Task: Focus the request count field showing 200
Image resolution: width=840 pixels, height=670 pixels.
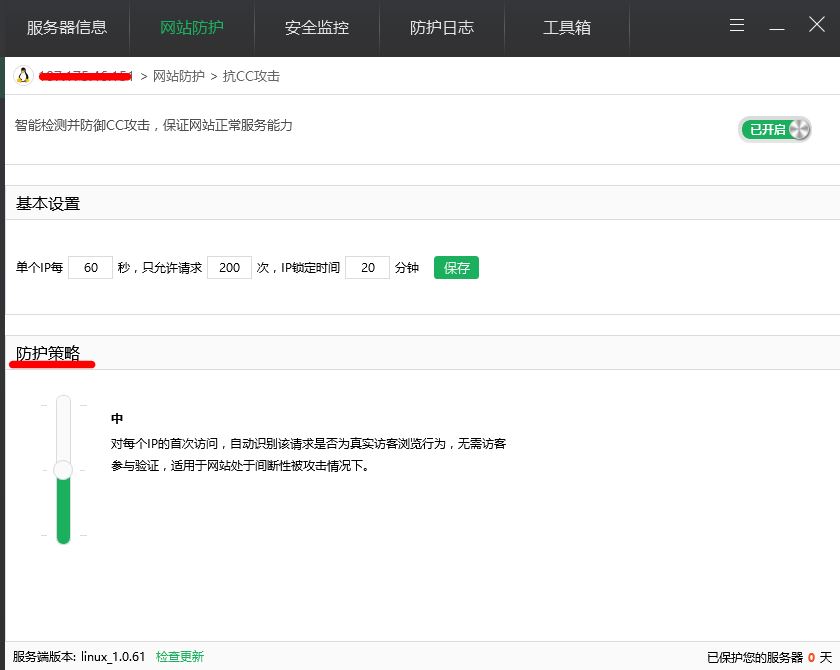Action: pos(229,268)
